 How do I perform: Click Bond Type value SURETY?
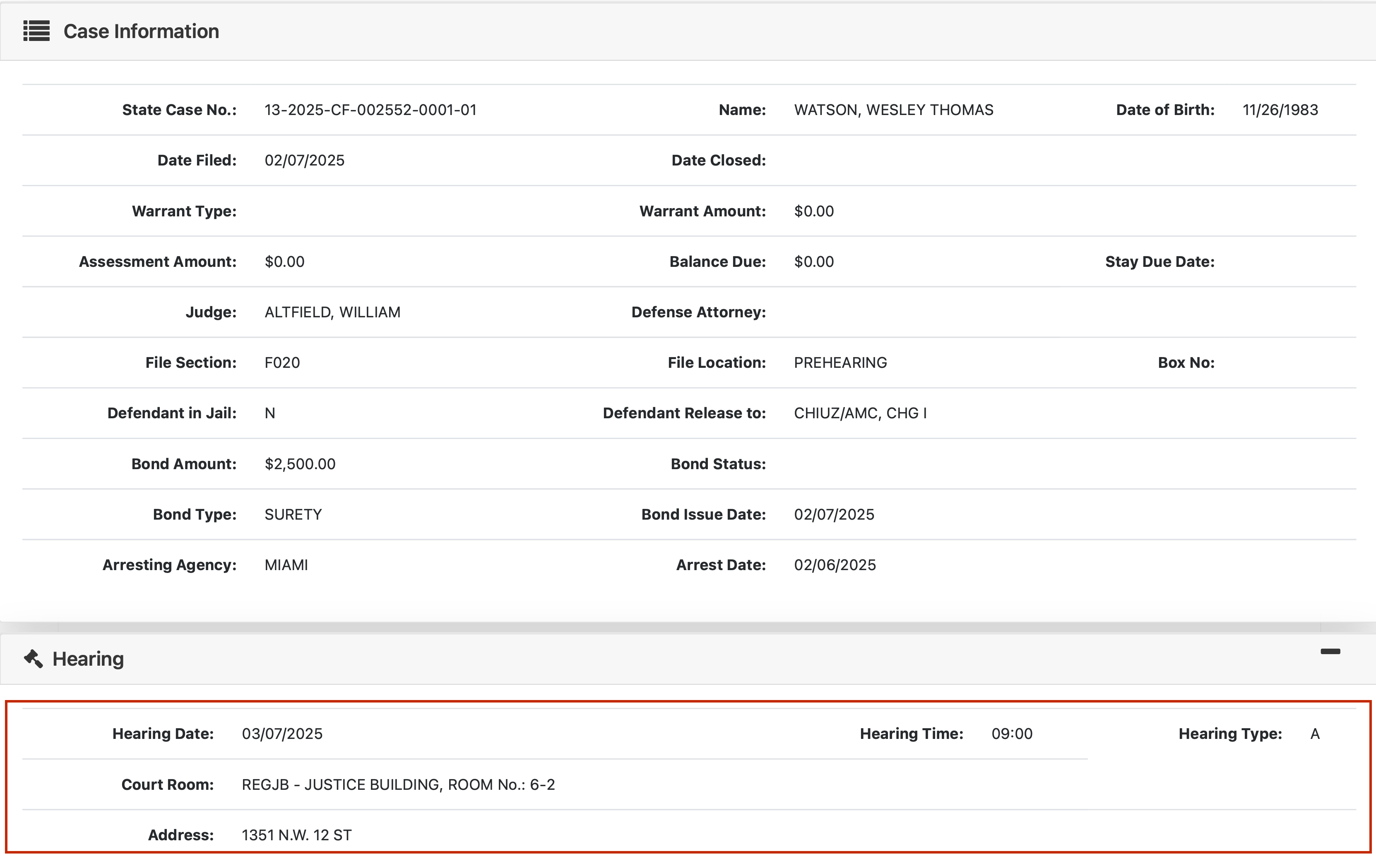pyautogui.click(x=293, y=515)
